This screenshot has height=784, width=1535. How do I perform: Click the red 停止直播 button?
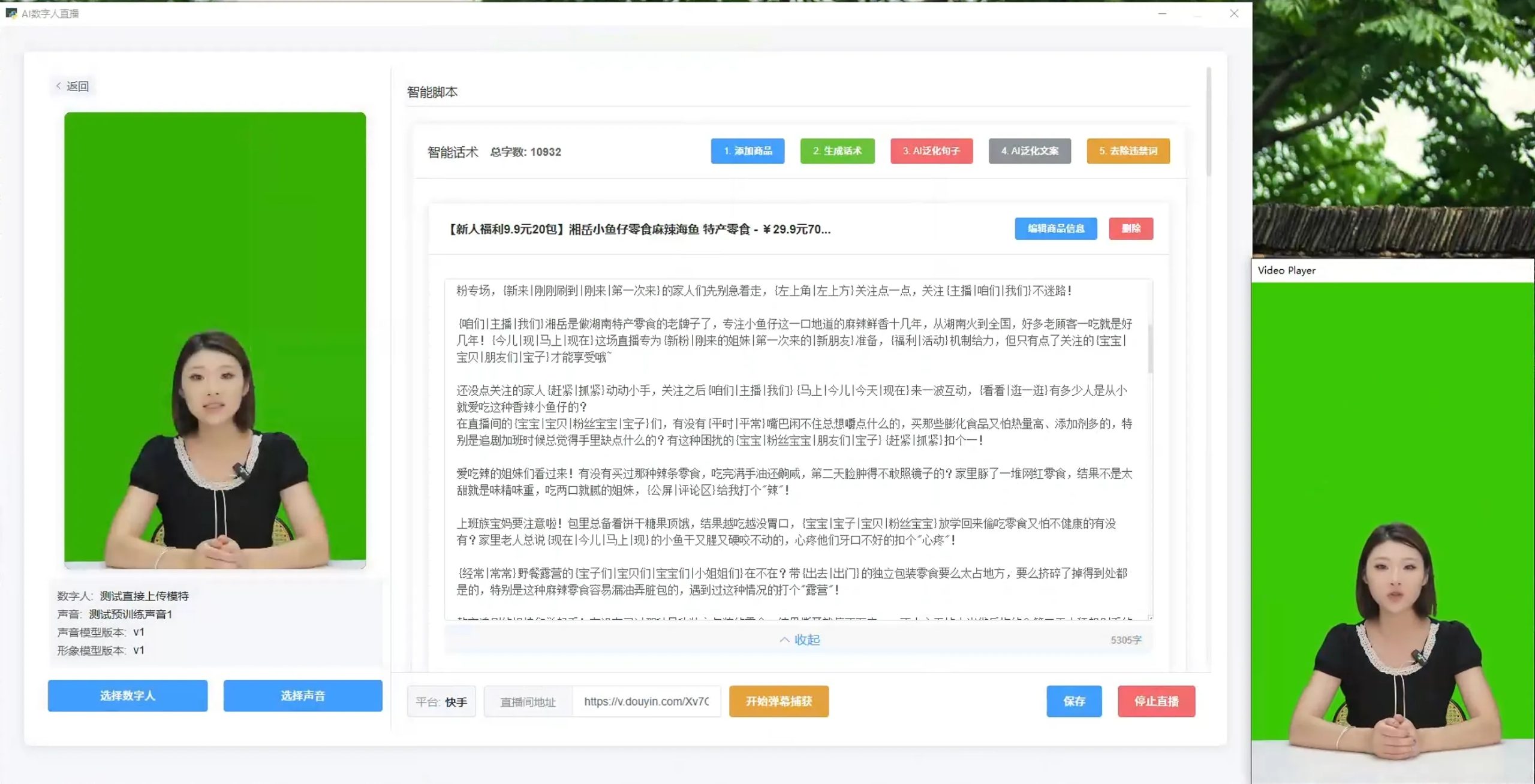pos(1156,701)
